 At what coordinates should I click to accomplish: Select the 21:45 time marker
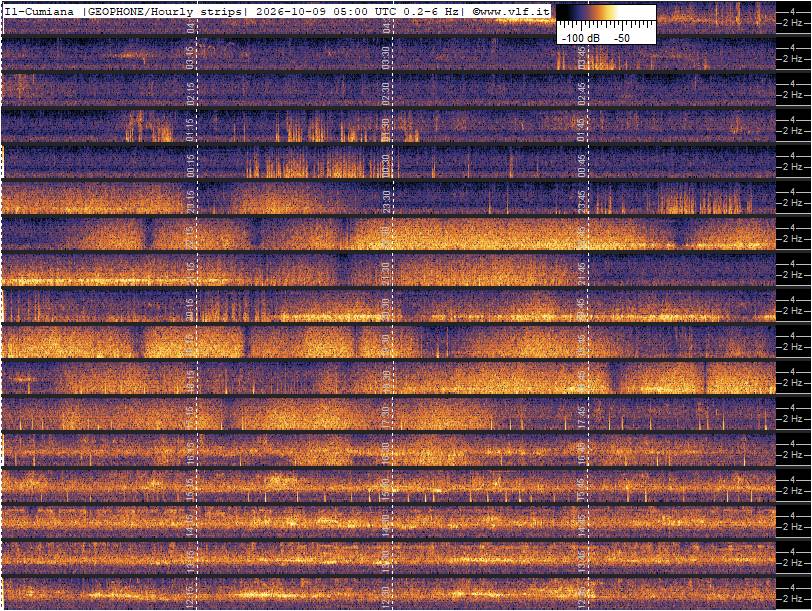(x=582, y=274)
